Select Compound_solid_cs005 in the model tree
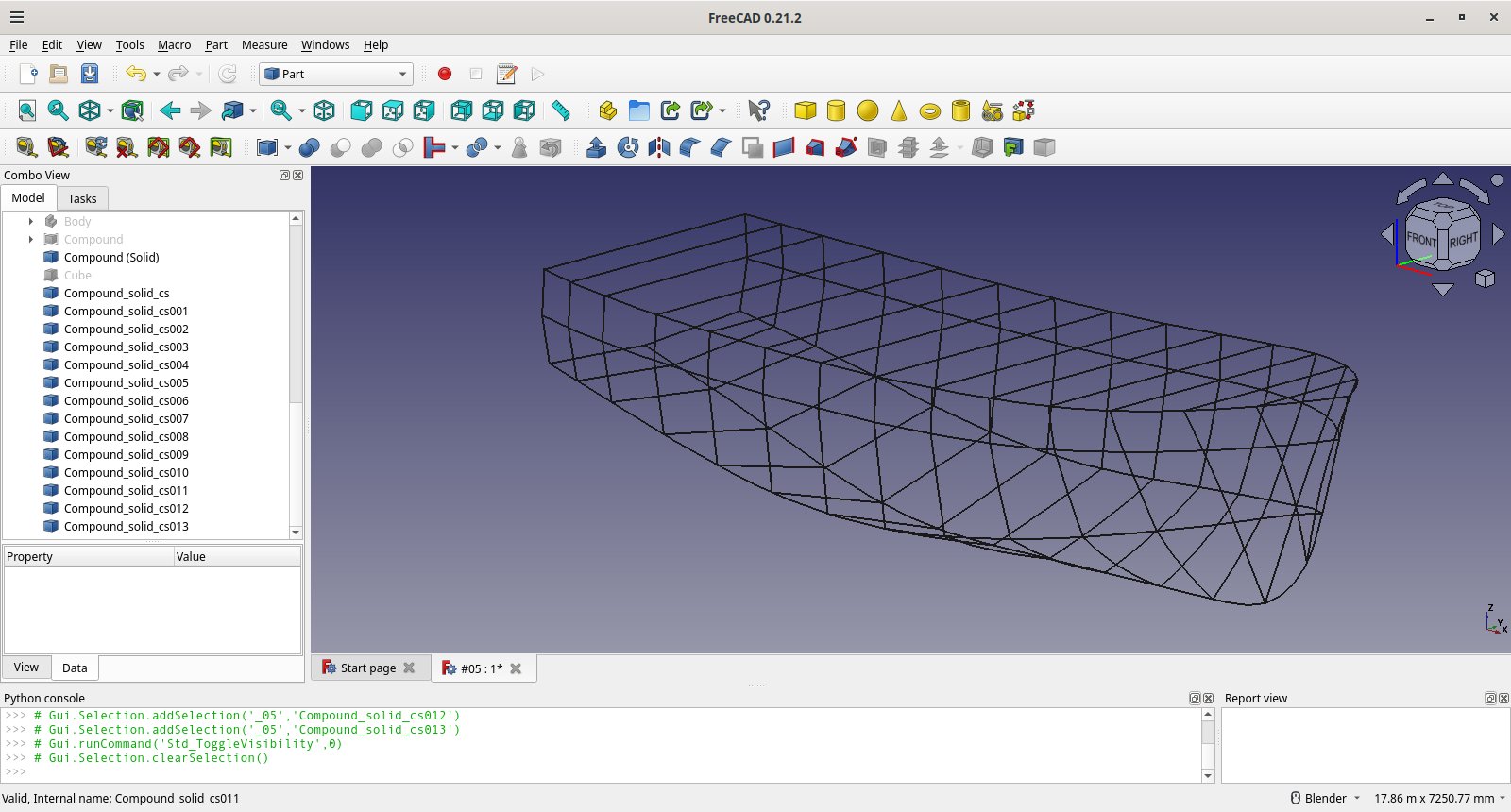The width and height of the screenshot is (1511, 812). pos(126,382)
